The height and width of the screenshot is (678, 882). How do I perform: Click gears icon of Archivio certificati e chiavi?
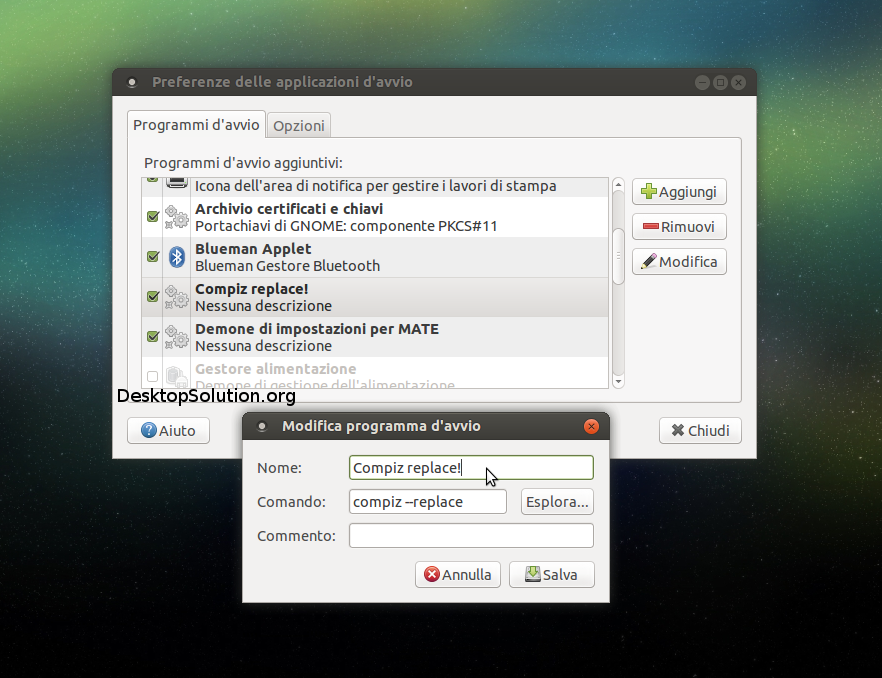click(x=177, y=217)
